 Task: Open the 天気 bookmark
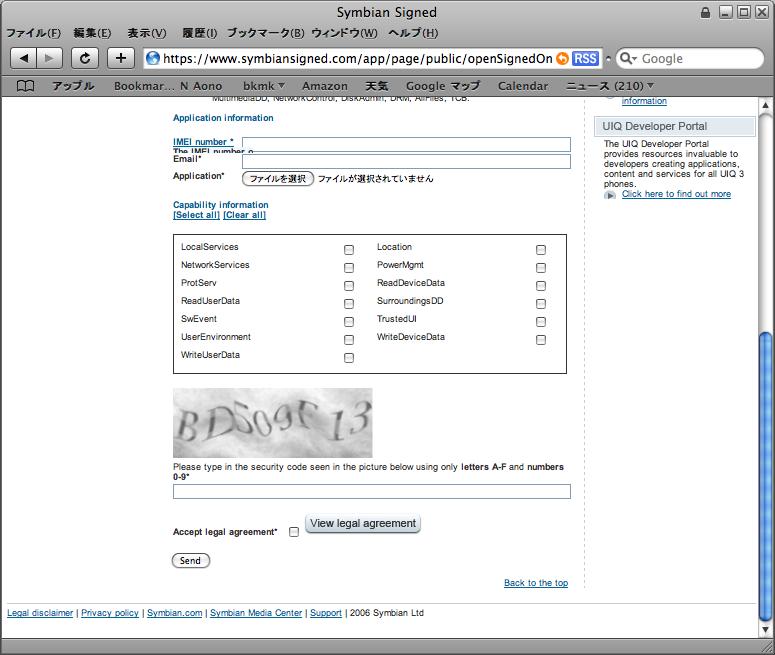[x=377, y=86]
